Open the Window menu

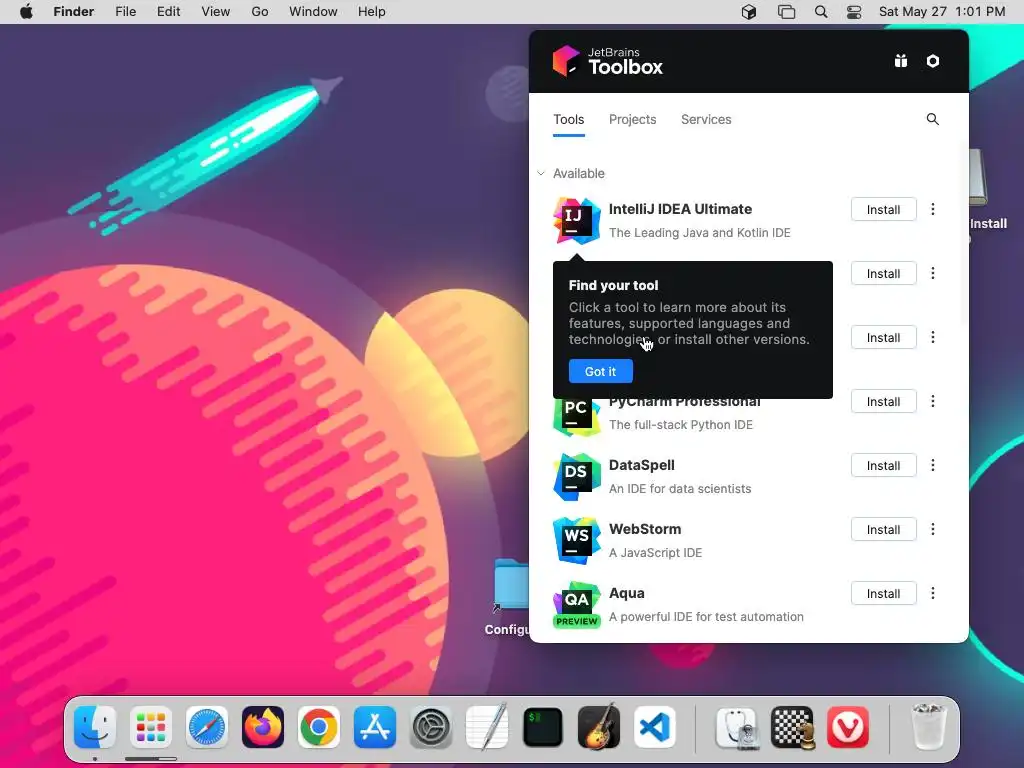(313, 12)
